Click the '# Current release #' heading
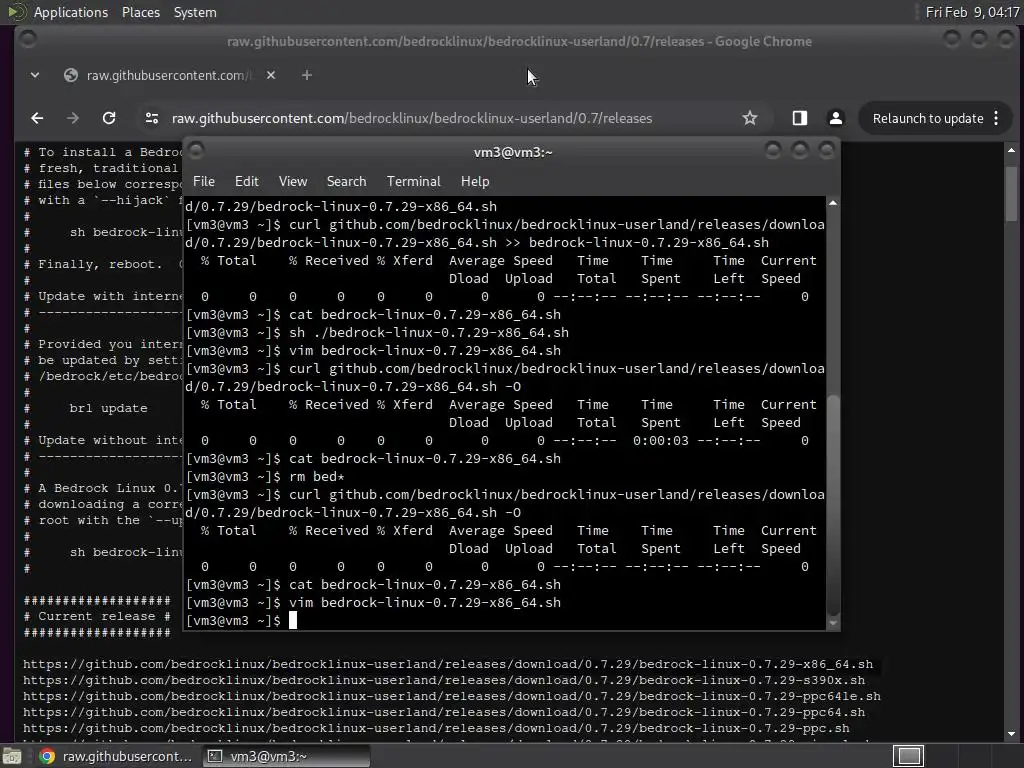Viewport: 1024px width, 768px height. pyautogui.click(x=97, y=616)
